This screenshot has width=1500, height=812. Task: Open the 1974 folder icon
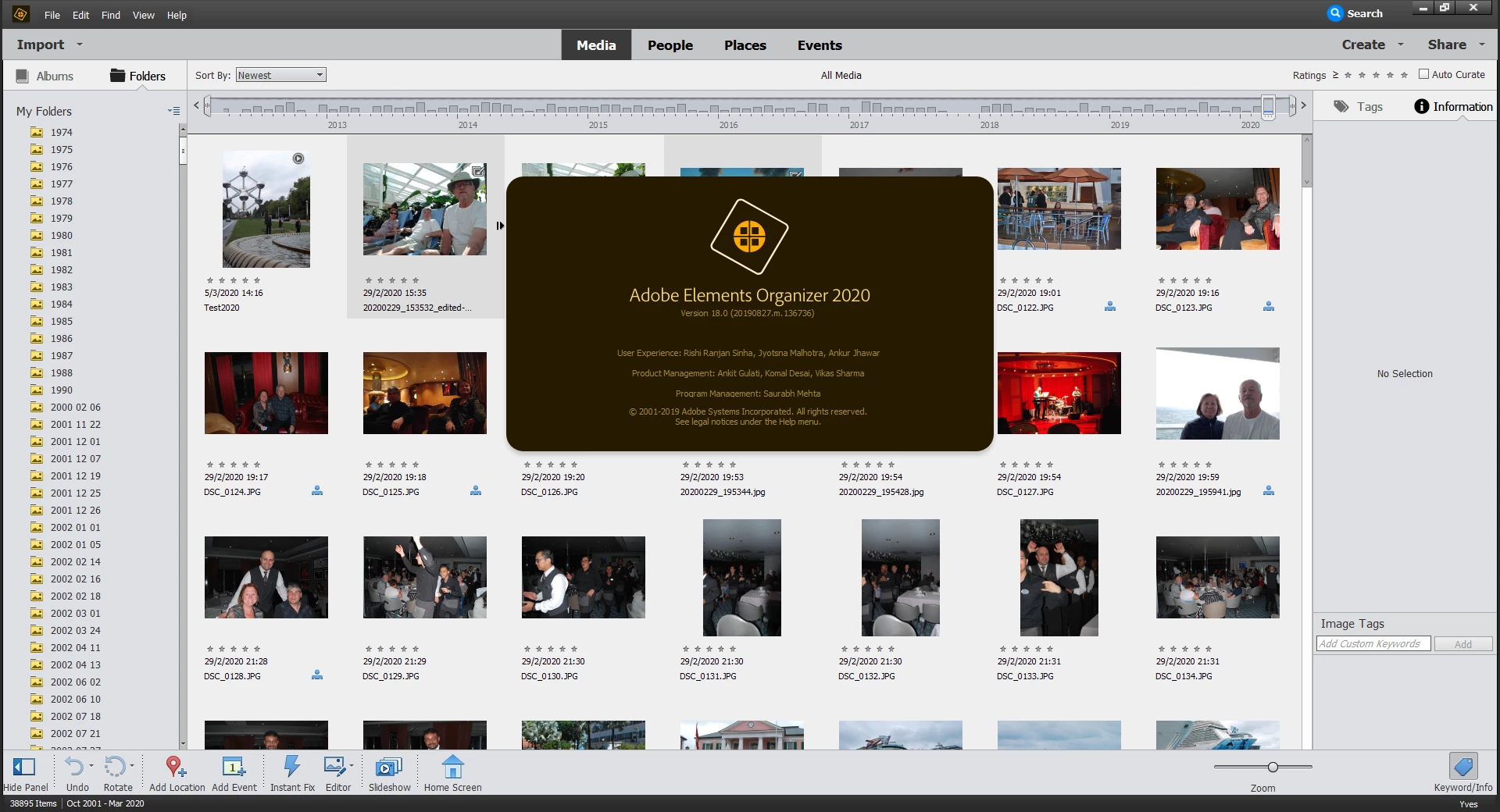37,132
